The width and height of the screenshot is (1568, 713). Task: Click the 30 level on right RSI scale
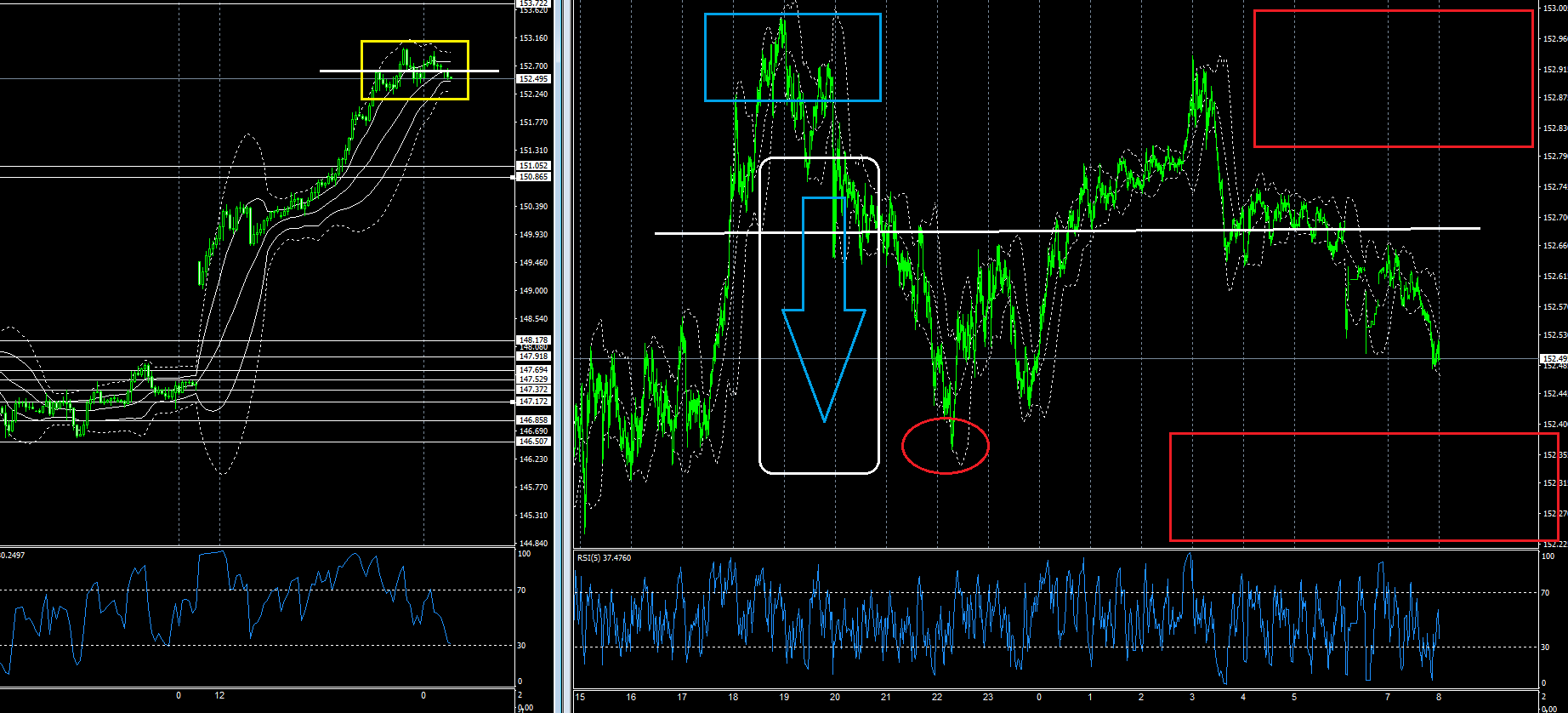coord(1546,647)
